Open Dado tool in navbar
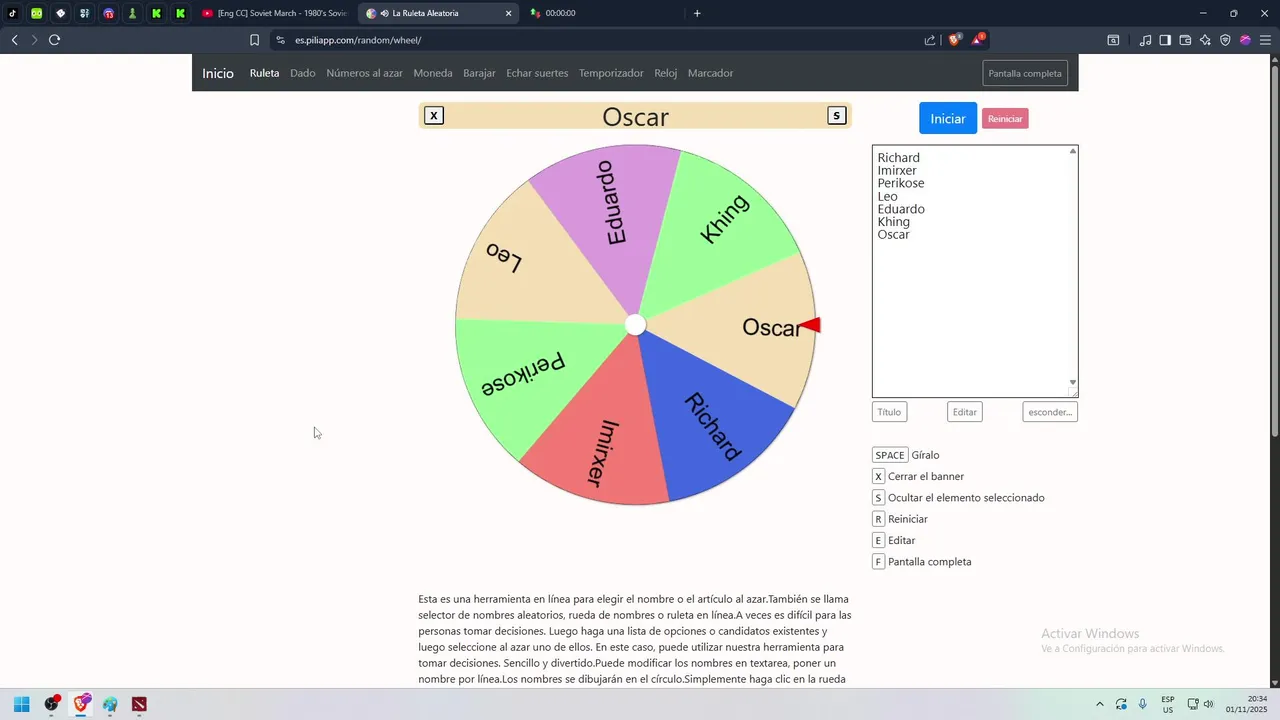Screen dimensions: 1280x720 [x=303, y=73]
